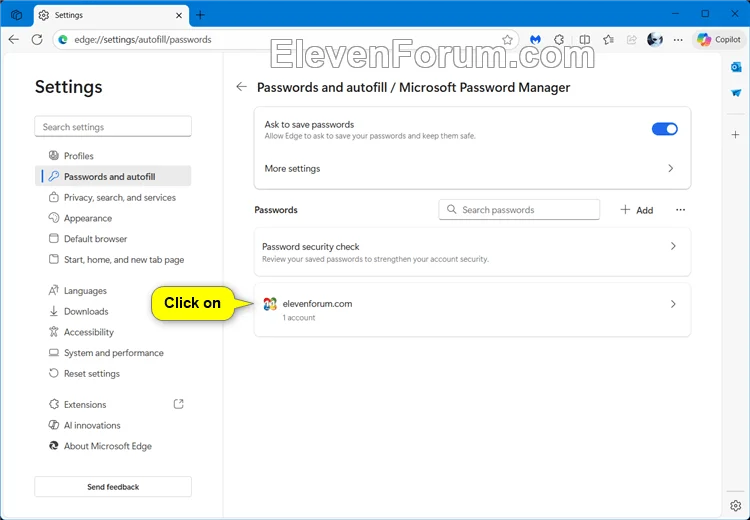Screen dimensions: 750x520
Task: Go back using browser back arrow
Action: 14,40
